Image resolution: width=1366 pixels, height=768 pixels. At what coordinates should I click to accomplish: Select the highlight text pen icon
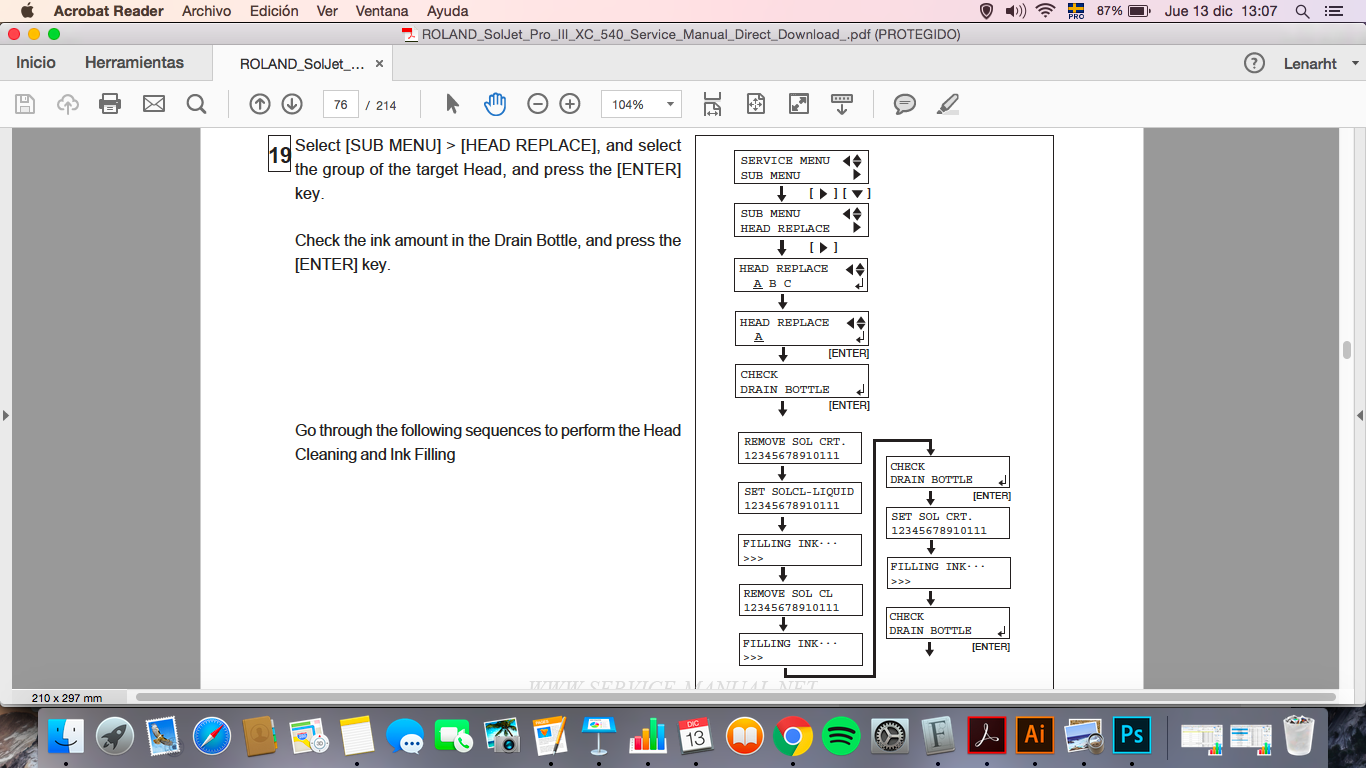coord(948,104)
